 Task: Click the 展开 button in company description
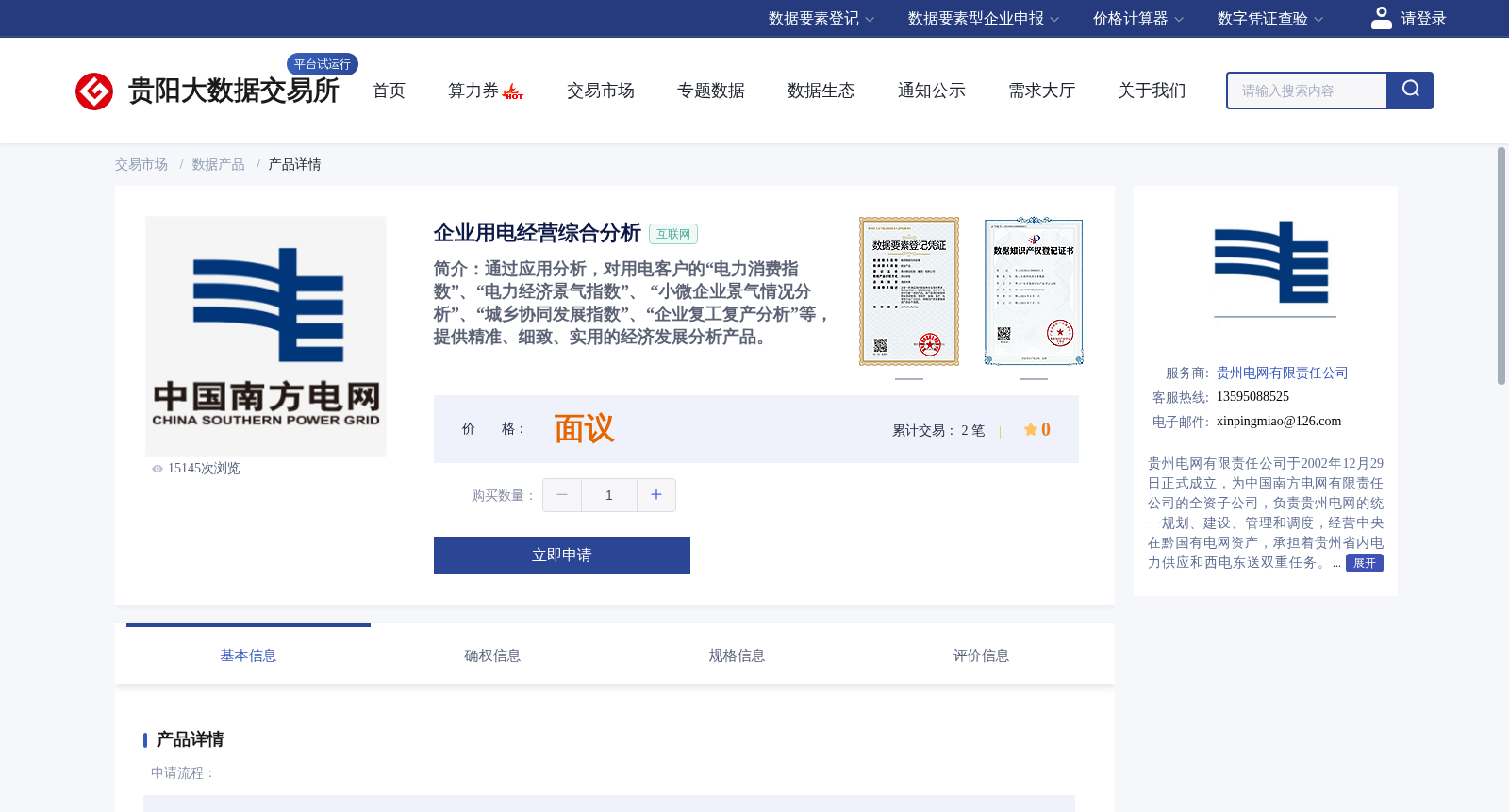[1365, 563]
